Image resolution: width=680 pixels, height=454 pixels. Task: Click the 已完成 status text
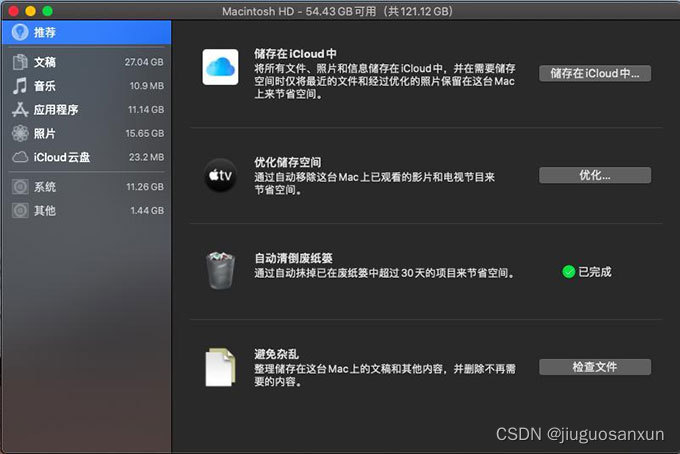595,272
